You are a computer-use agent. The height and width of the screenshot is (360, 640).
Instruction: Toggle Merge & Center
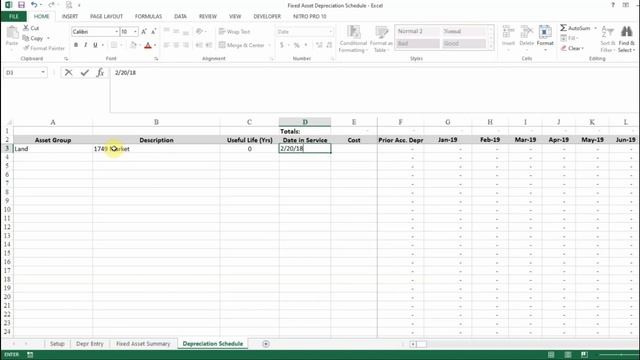click(x=242, y=45)
